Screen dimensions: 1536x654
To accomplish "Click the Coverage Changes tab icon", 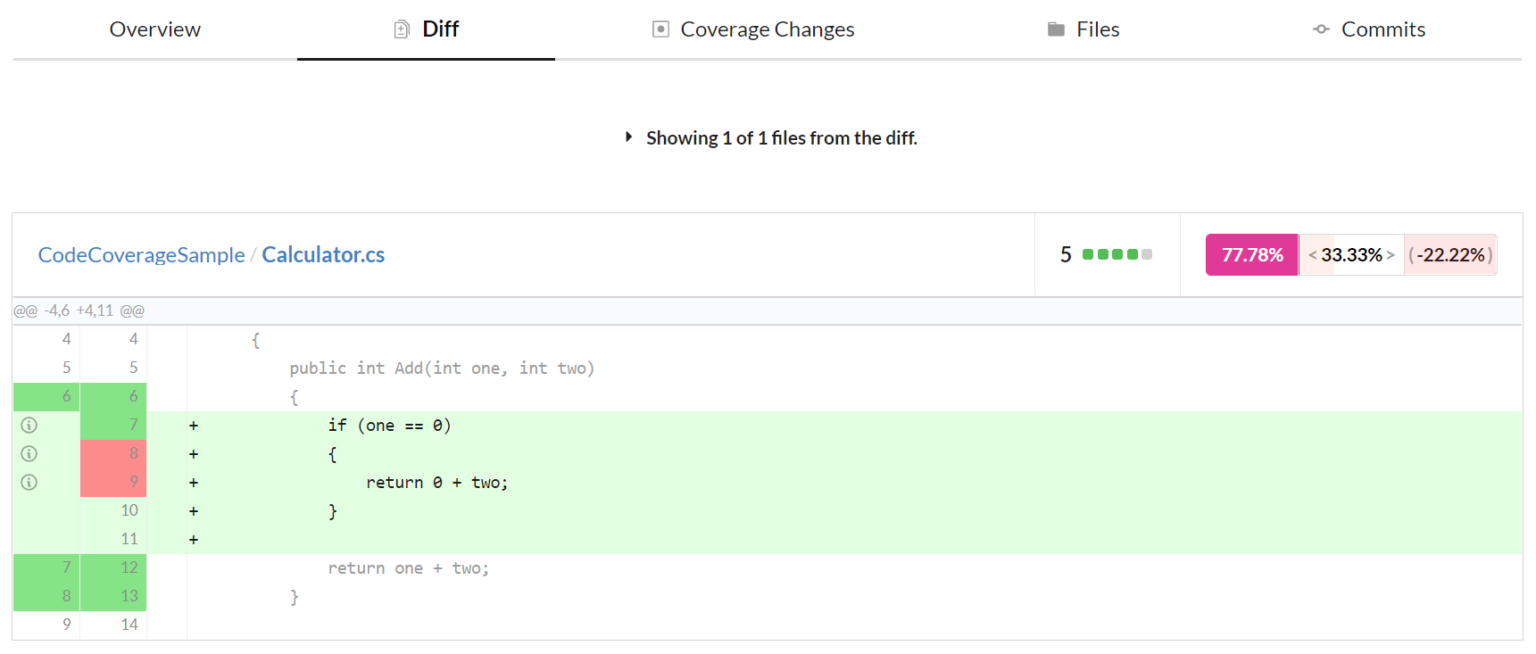I will [x=660, y=30].
